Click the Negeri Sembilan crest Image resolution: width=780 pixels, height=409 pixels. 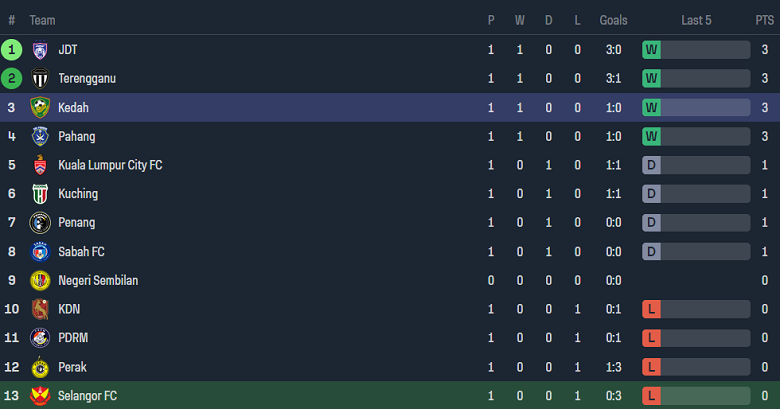pos(40,281)
